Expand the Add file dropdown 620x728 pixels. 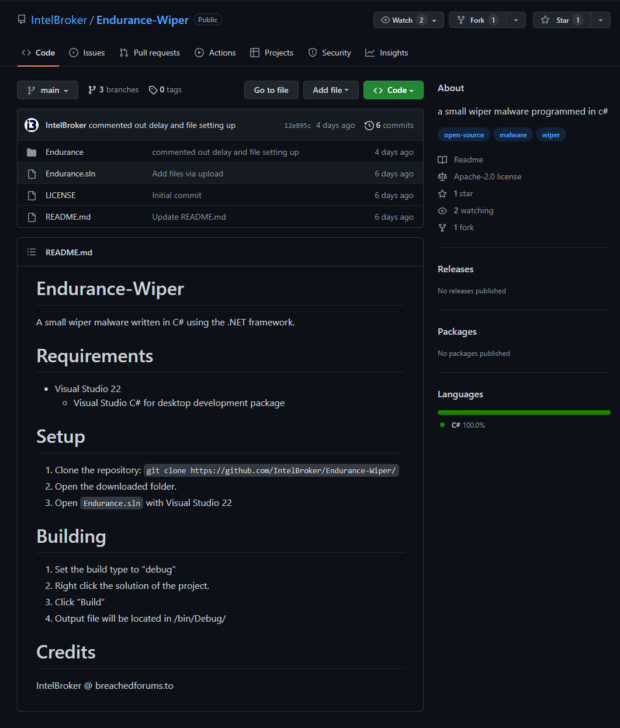click(330, 90)
